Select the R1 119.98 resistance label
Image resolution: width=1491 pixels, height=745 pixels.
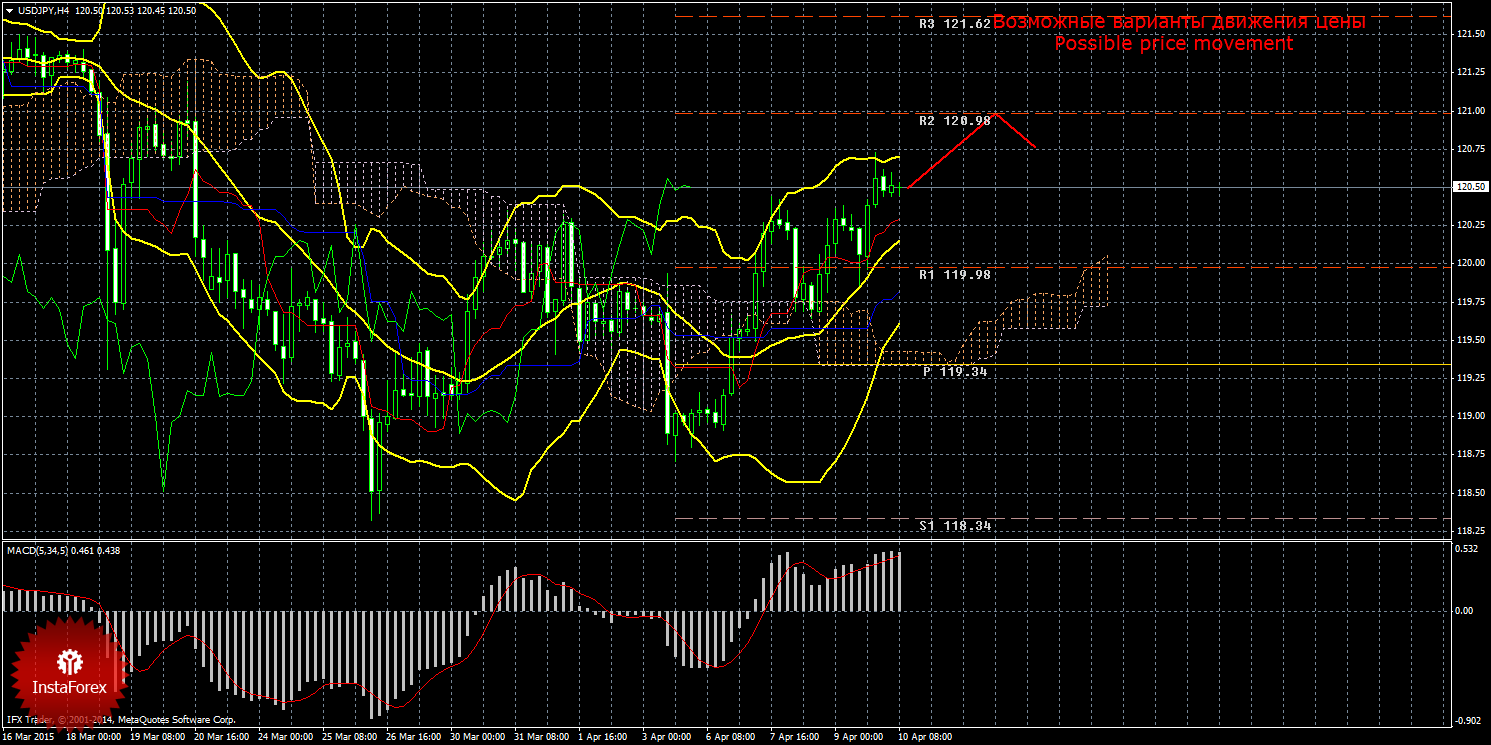955,273
